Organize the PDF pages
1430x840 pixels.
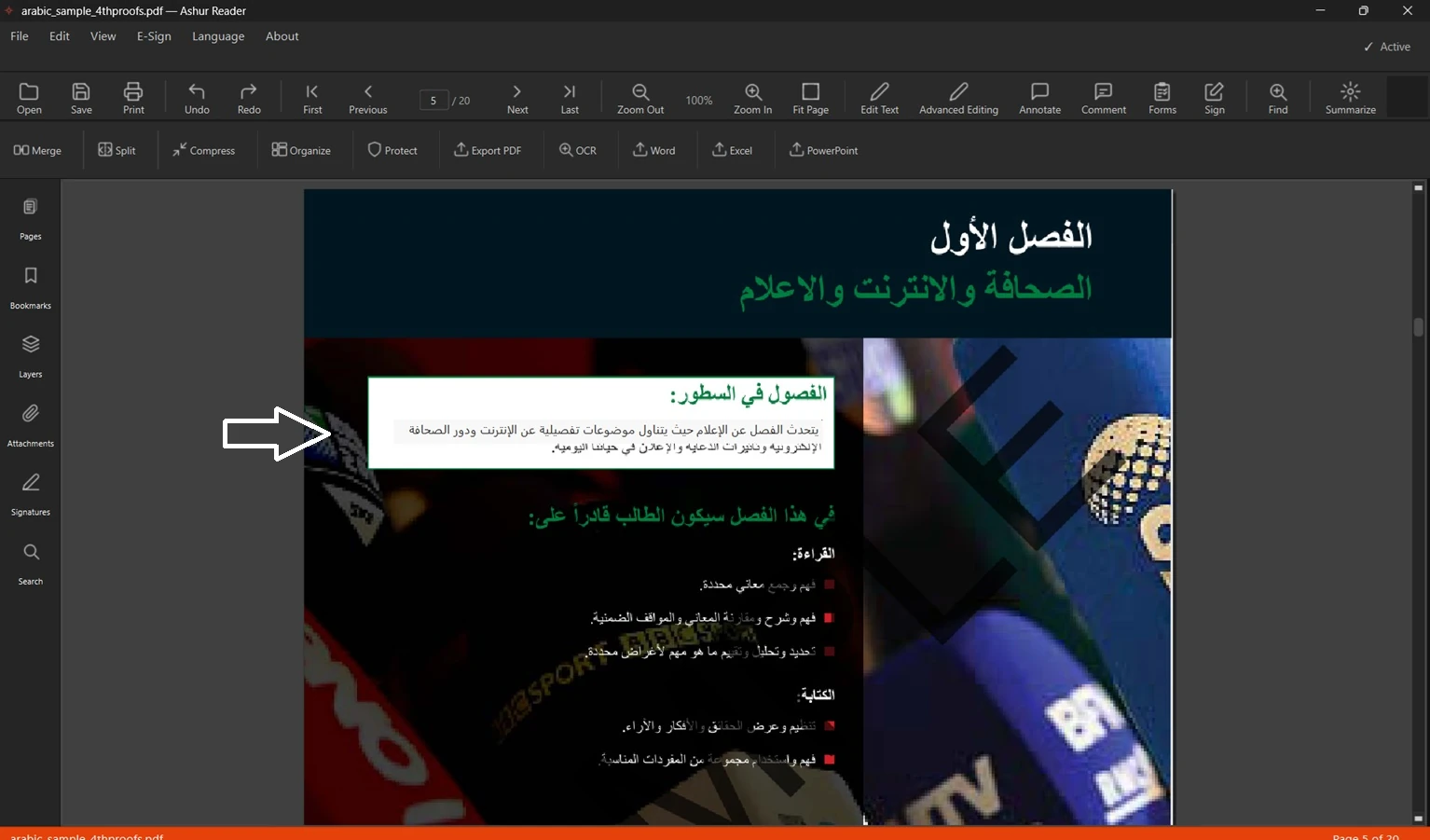[x=301, y=150]
